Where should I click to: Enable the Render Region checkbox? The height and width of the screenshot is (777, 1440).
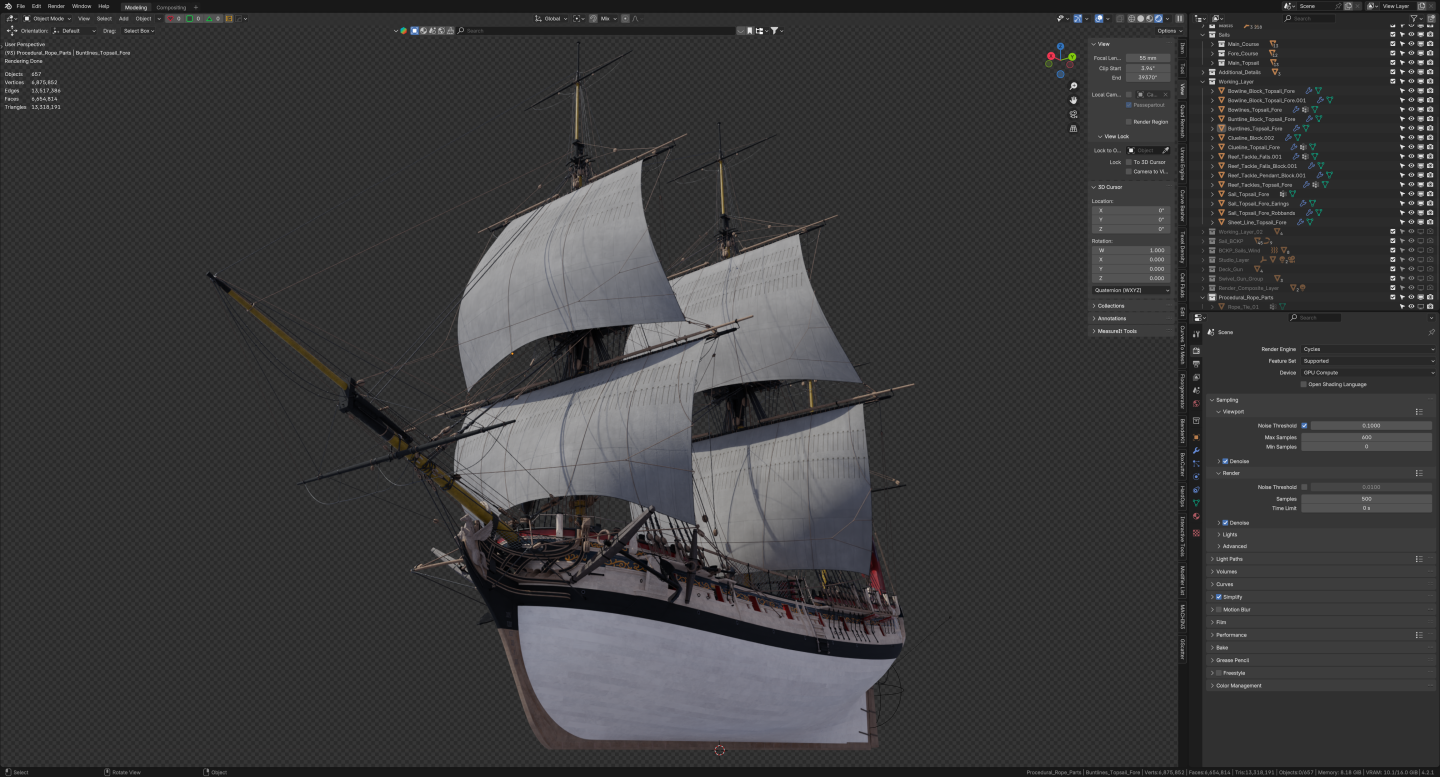click(1129, 122)
